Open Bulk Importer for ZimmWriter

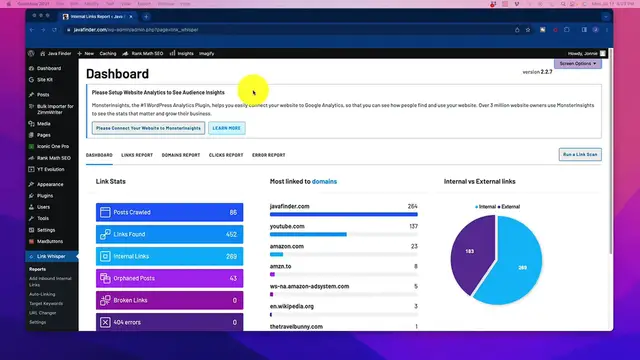(51, 109)
